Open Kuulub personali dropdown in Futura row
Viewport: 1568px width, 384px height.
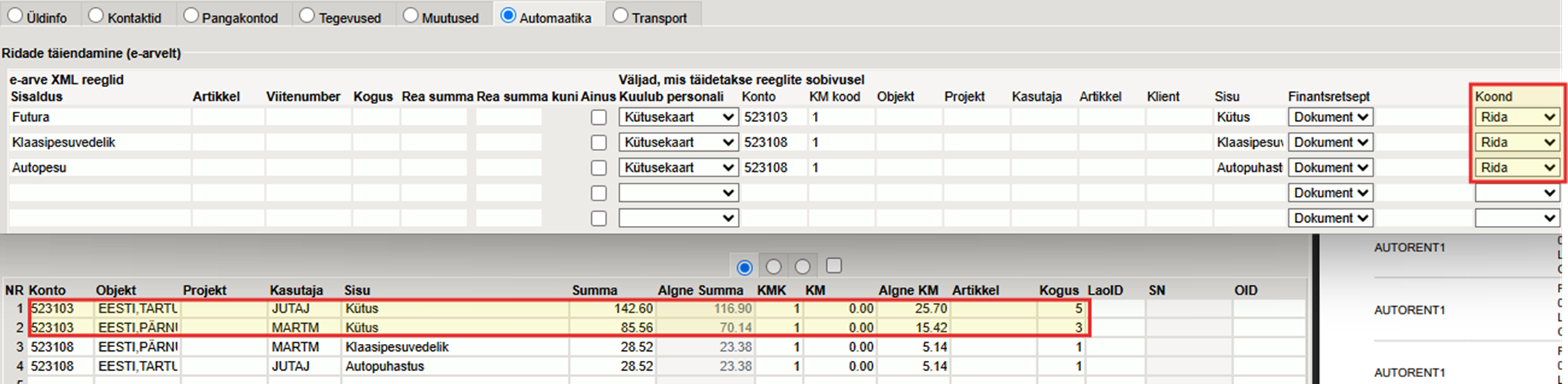tap(678, 117)
